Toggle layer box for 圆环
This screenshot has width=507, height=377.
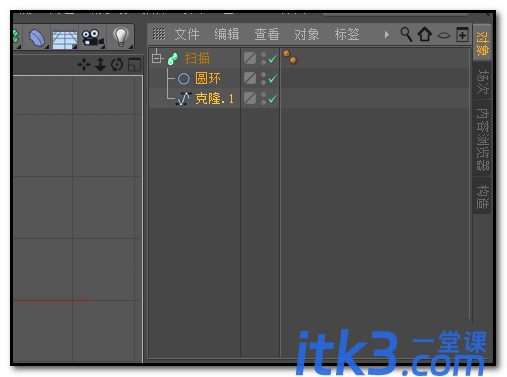pos(250,78)
